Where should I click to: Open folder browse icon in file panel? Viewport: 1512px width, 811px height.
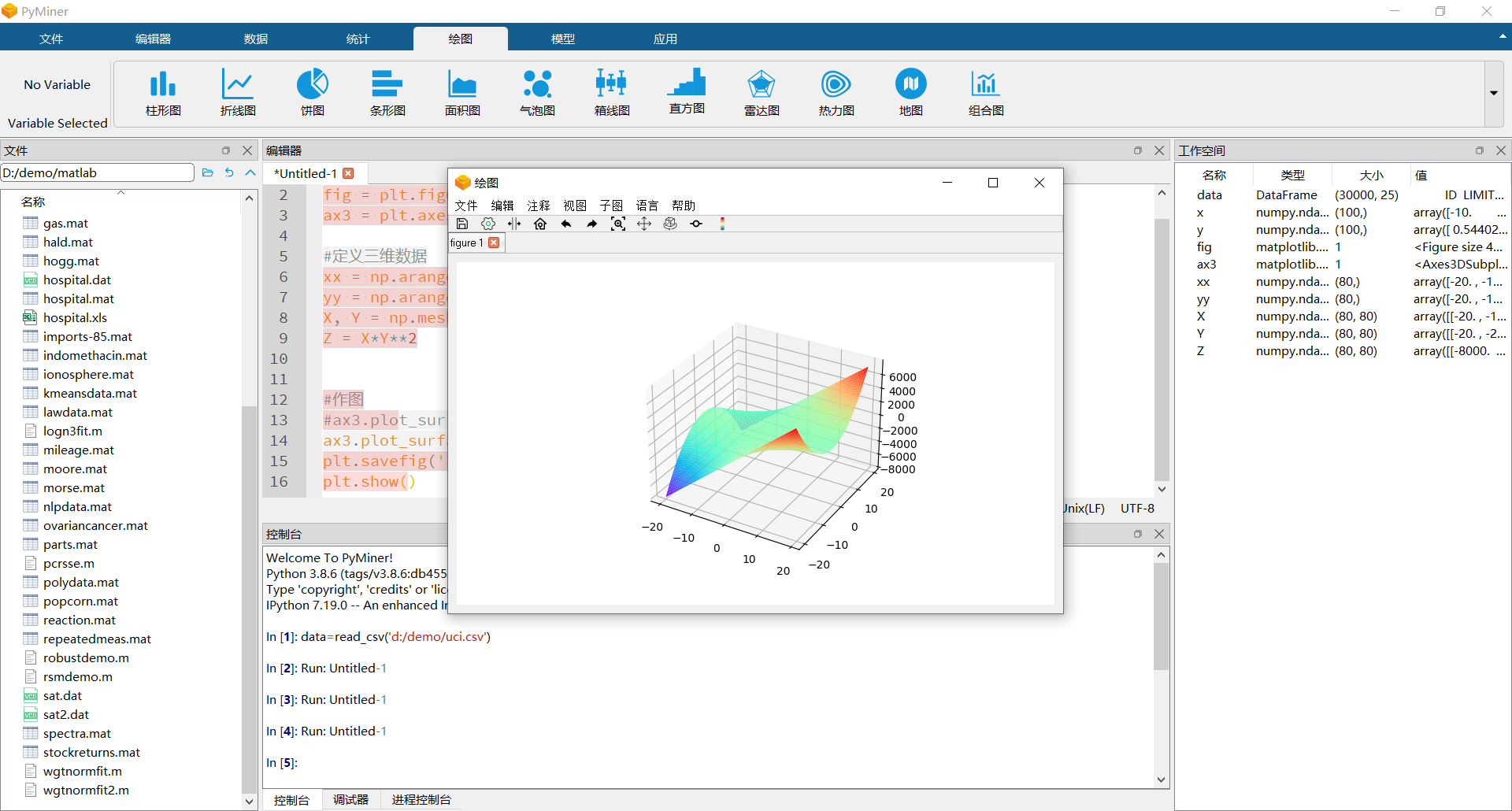pyautogui.click(x=208, y=172)
